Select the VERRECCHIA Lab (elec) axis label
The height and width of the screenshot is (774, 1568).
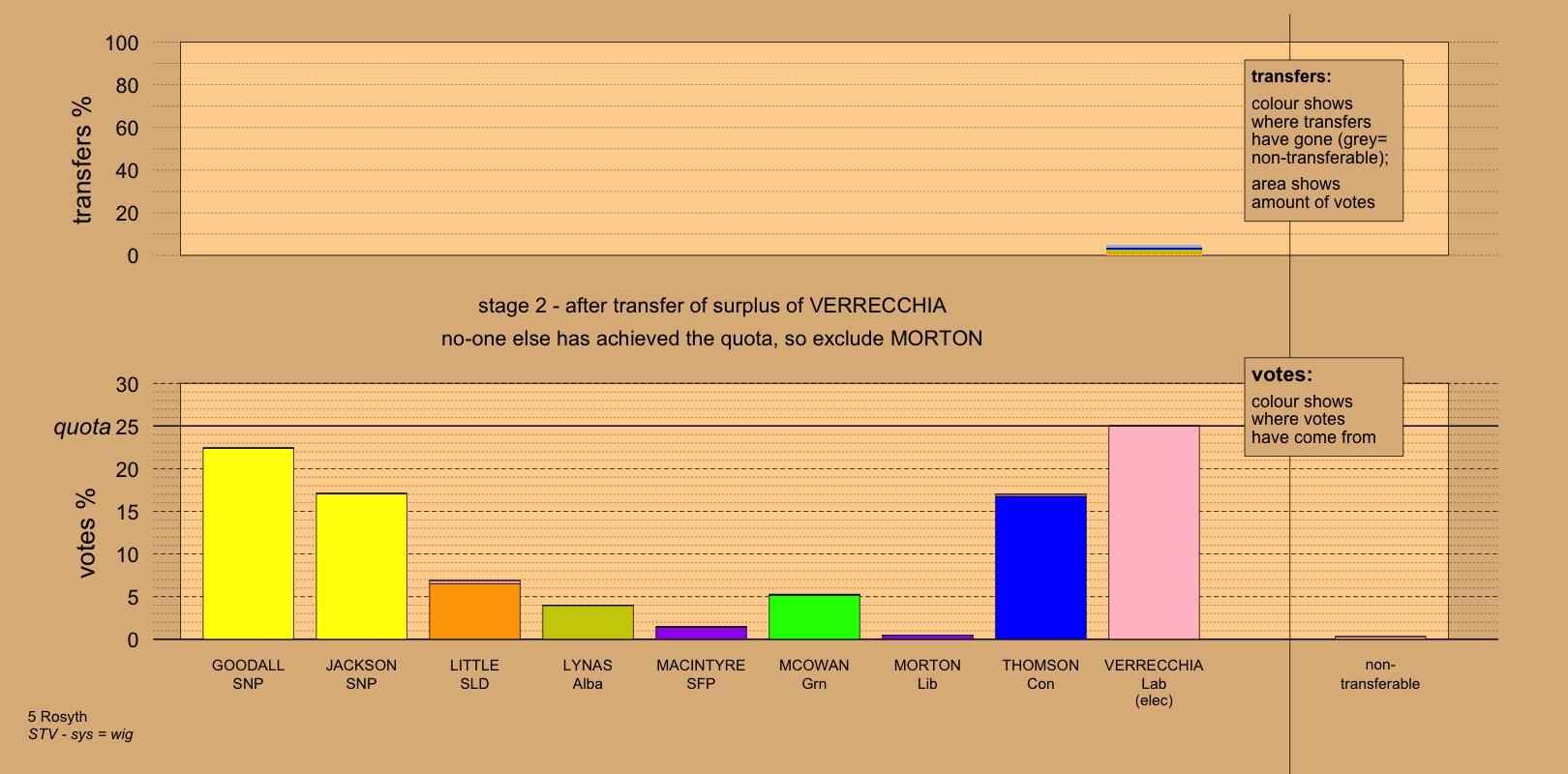tap(1154, 682)
